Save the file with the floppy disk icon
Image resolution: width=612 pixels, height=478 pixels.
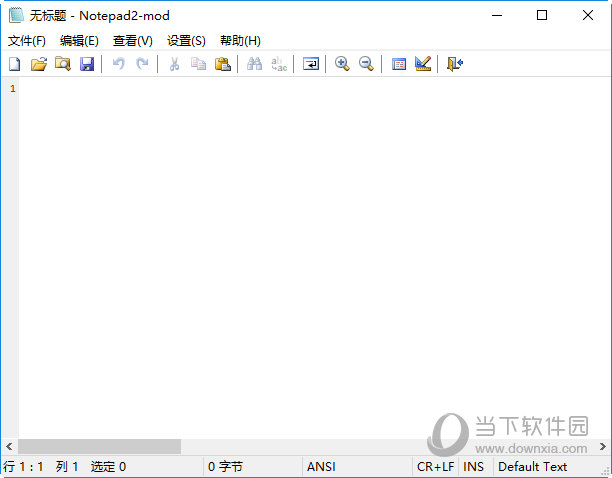coord(87,64)
